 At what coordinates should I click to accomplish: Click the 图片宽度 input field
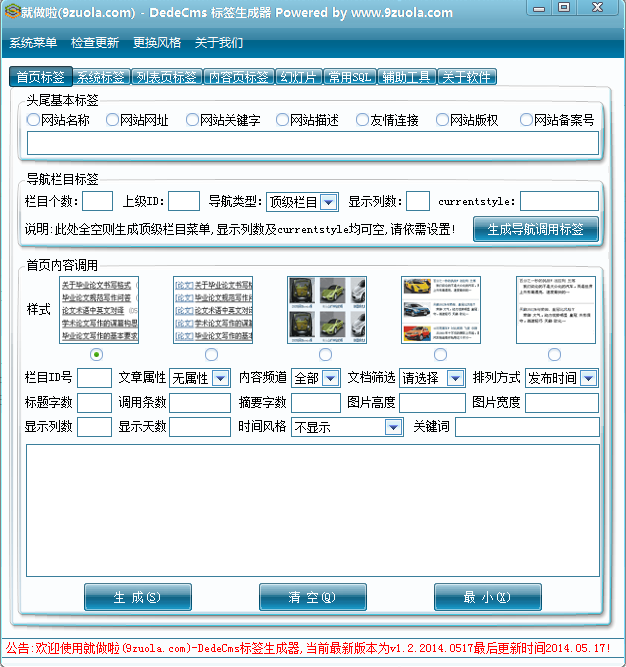[x=562, y=403]
